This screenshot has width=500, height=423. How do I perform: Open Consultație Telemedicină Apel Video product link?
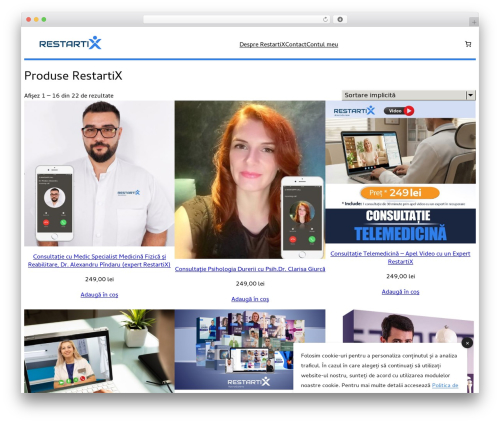(x=400, y=258)
